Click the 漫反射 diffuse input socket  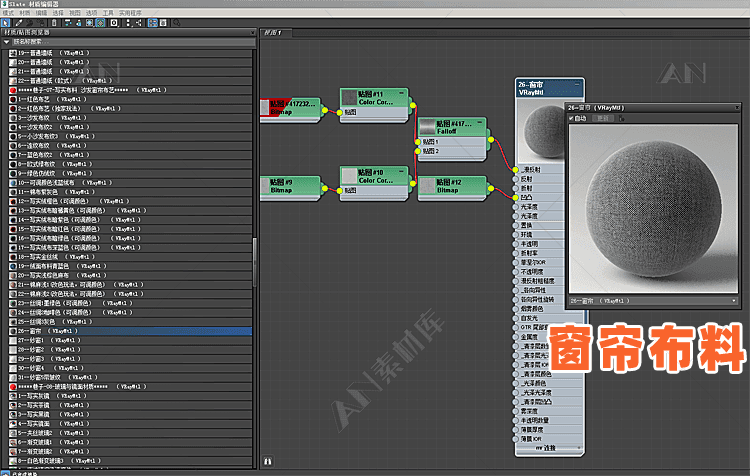coord(514,170)
